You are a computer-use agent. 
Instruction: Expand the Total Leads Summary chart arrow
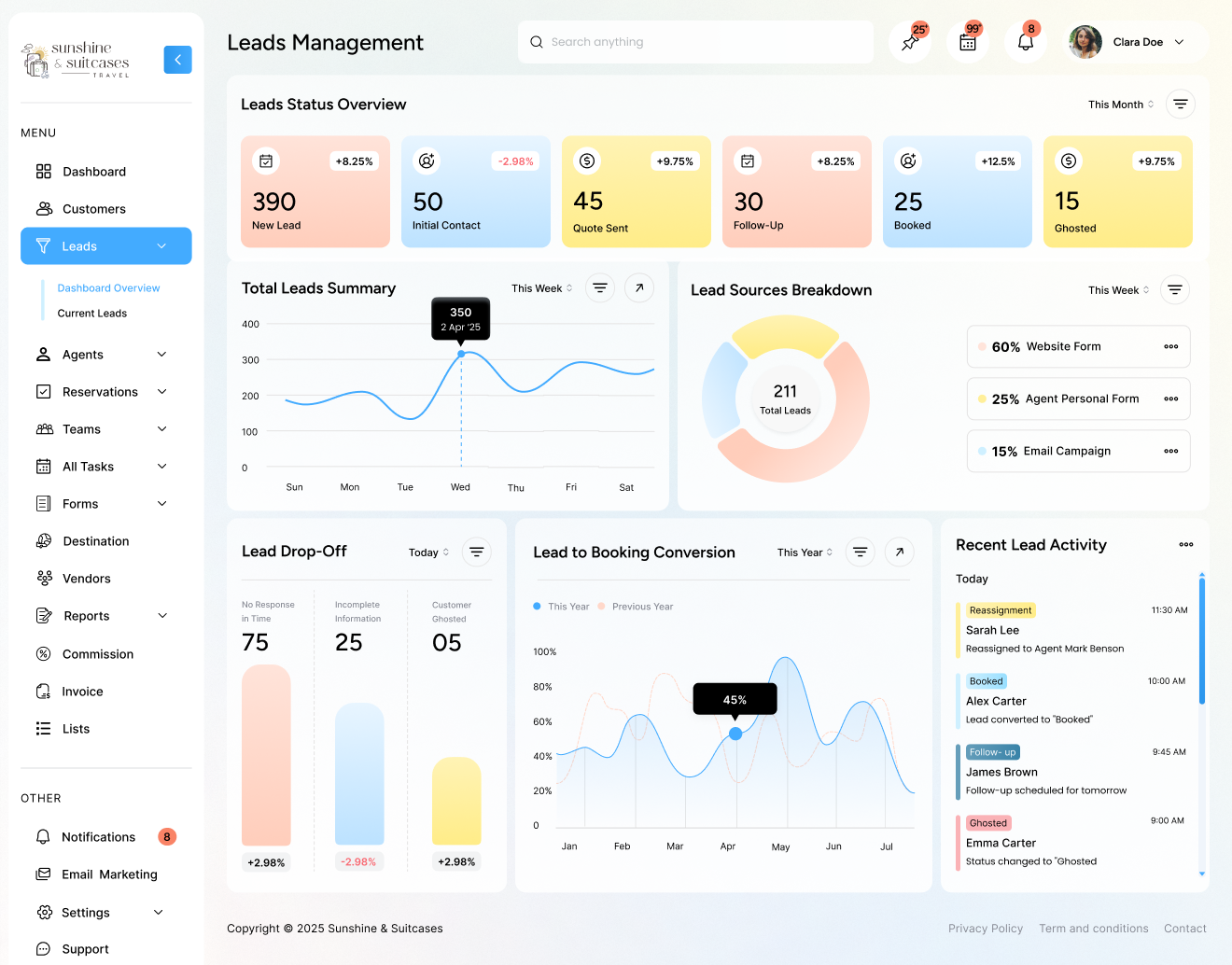point(639,288)
